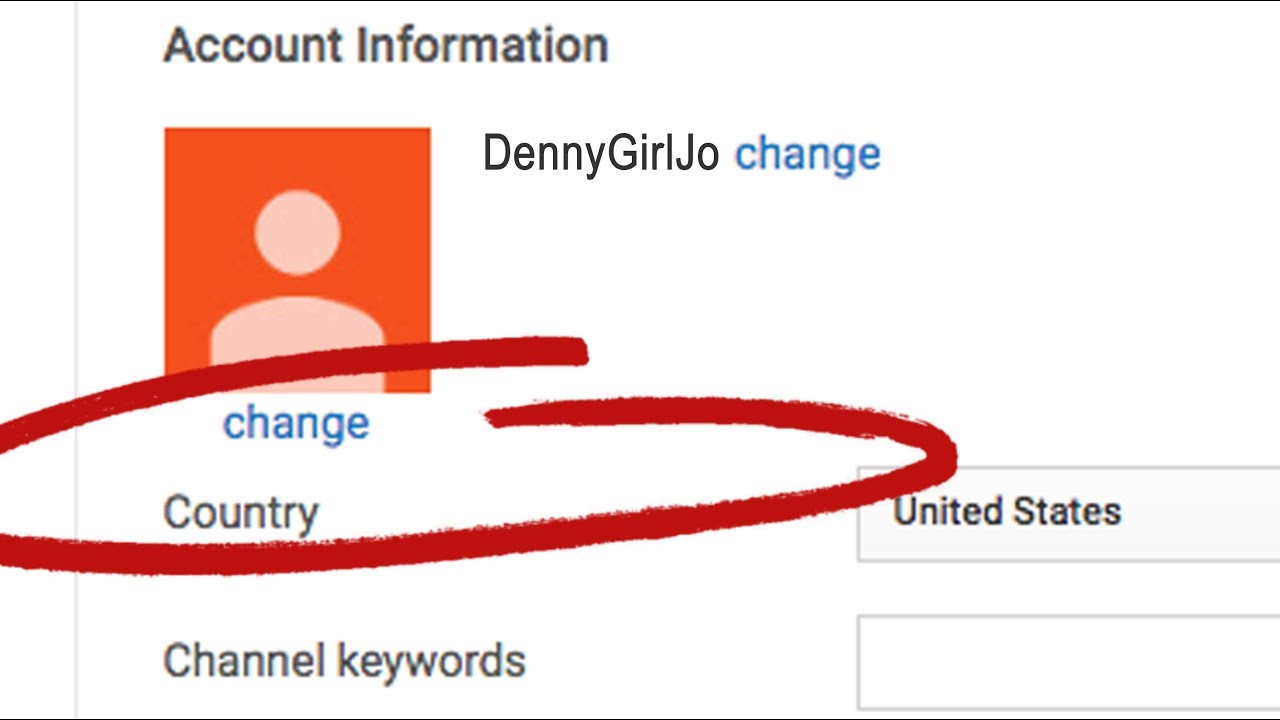Select the United States value in Country
This screenshot has width=1280, height=720.
(x=1007, y=512)
